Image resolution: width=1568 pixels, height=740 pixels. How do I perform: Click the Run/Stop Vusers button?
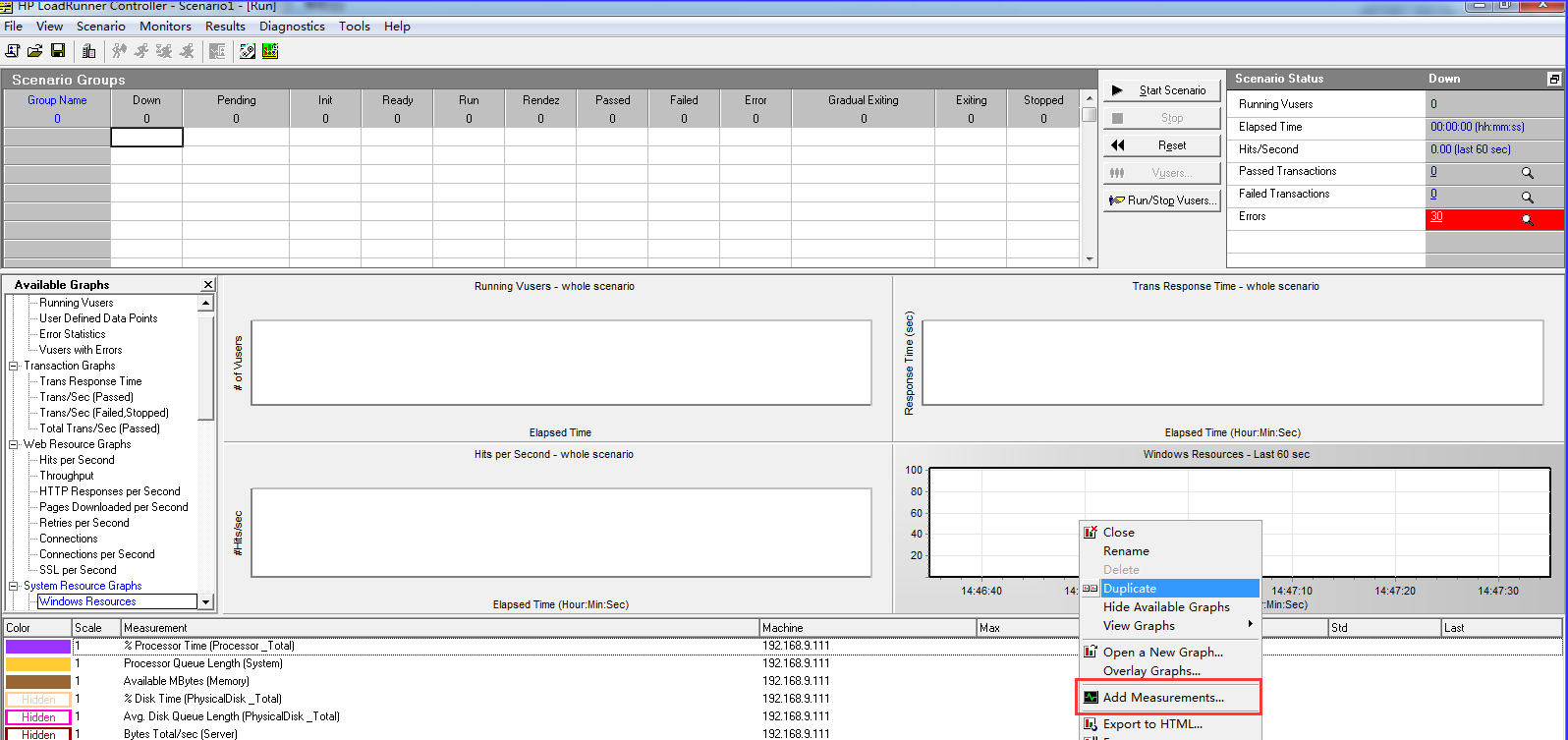coord(1161,200)
